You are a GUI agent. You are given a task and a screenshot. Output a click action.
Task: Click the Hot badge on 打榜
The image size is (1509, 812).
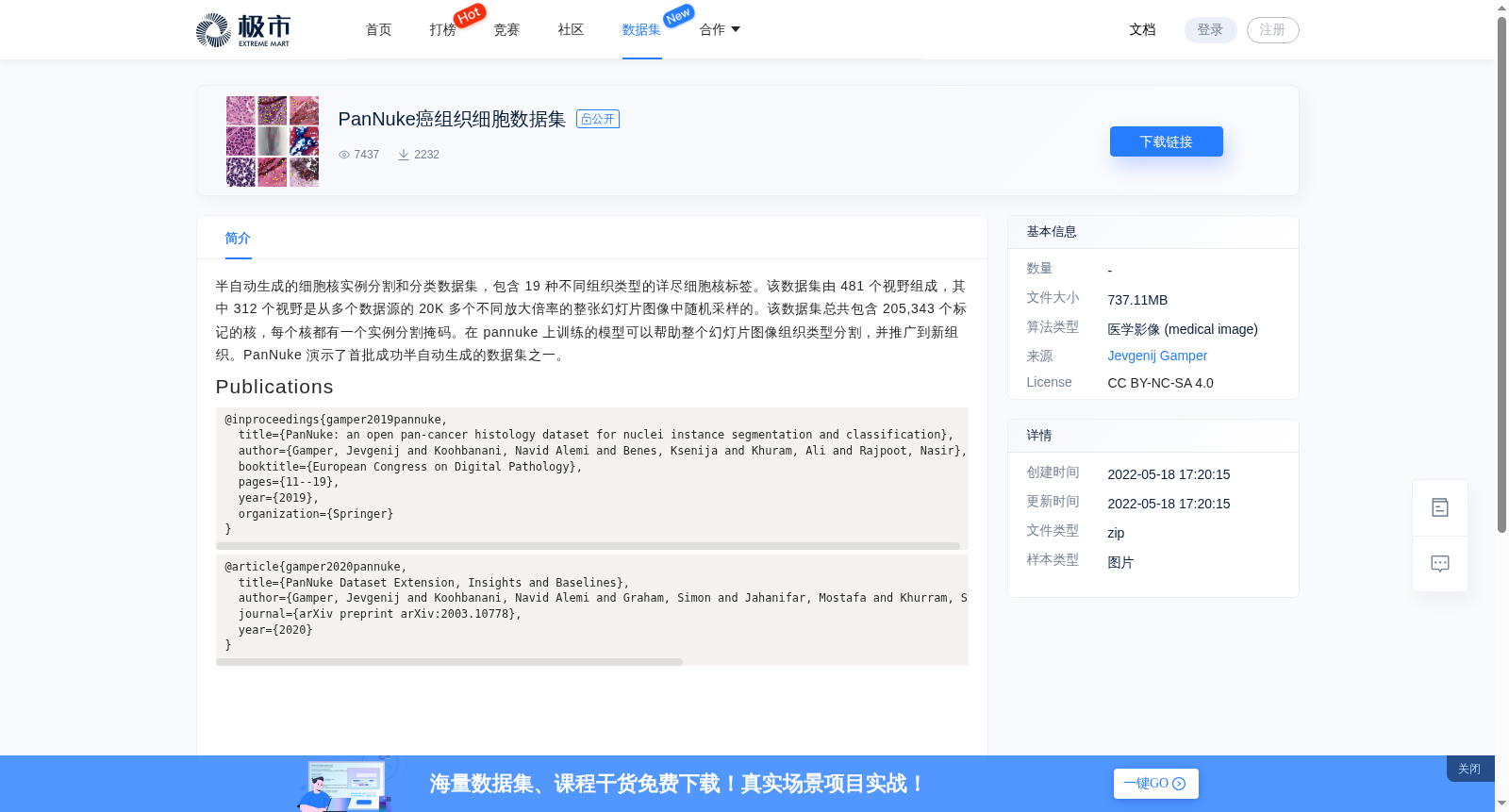tap(470, 15)
